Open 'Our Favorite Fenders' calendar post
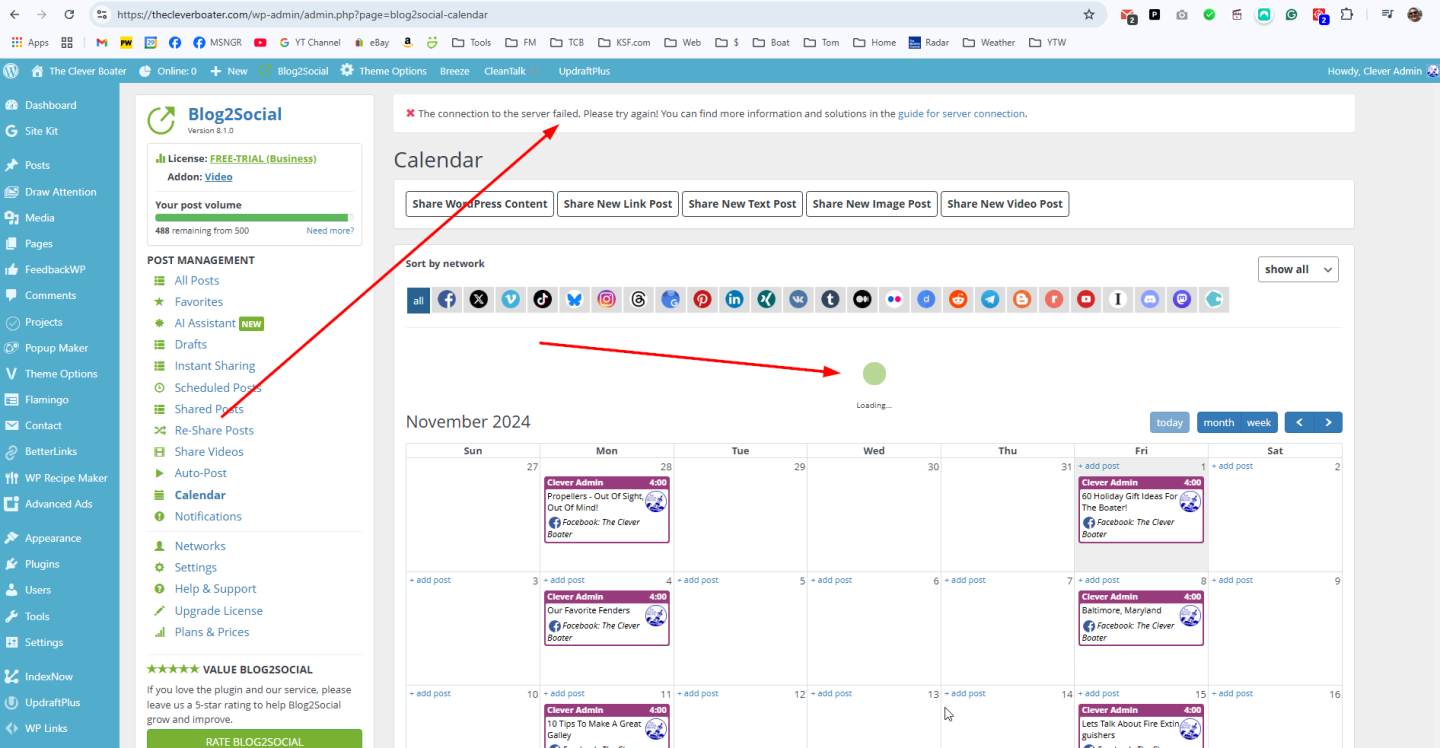 click(607, 619)
